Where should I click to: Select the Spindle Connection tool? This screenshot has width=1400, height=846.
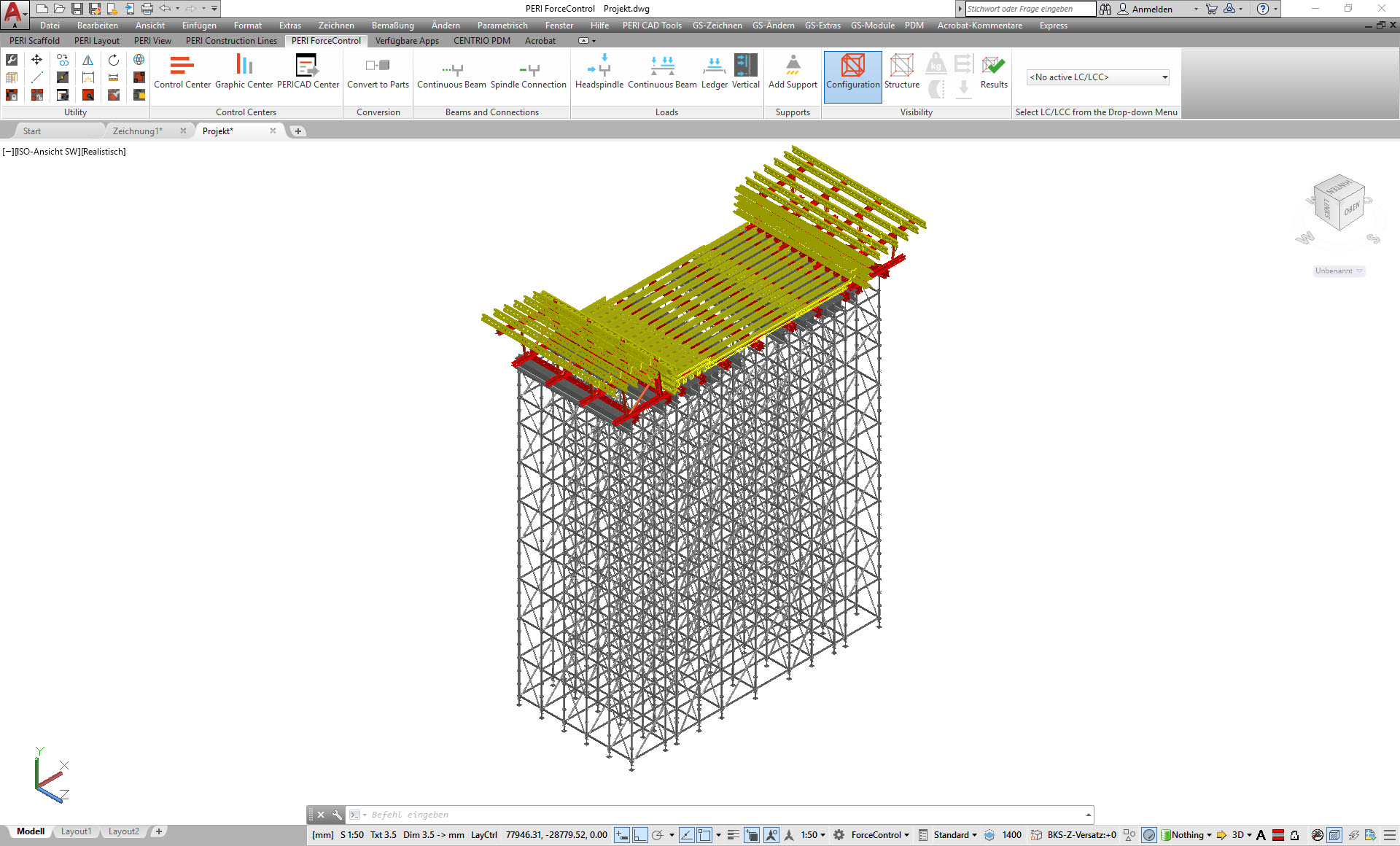tap(528, 73)
